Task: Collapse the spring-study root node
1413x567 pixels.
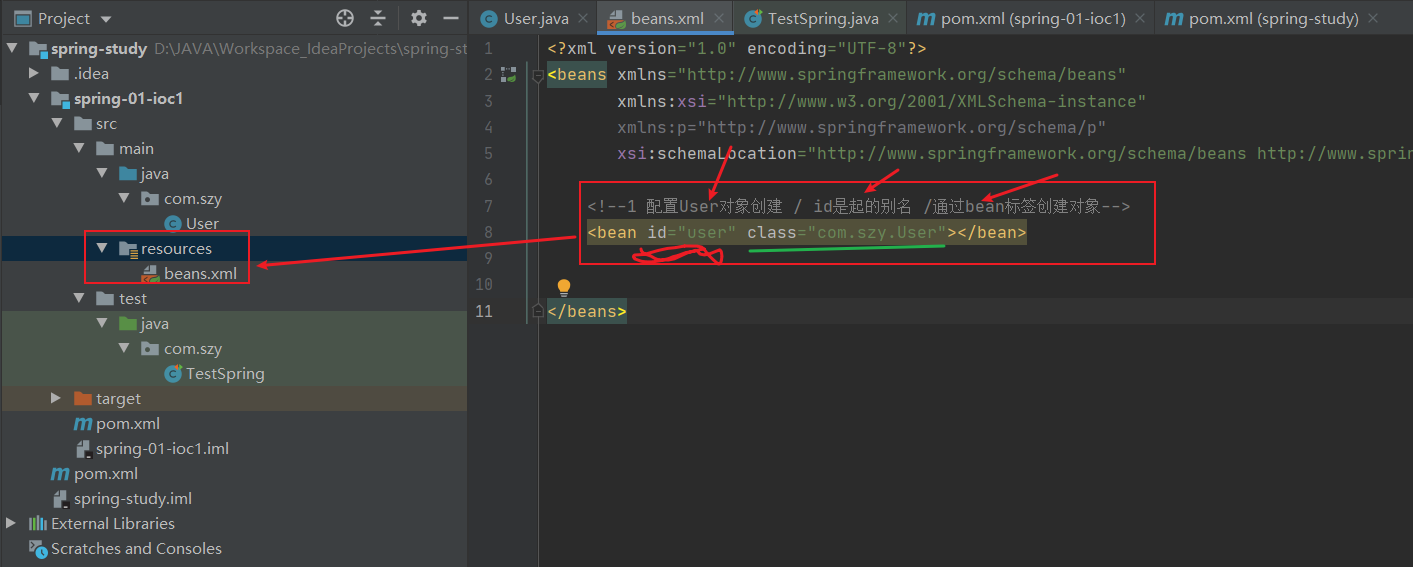Action: coord(11,49)
